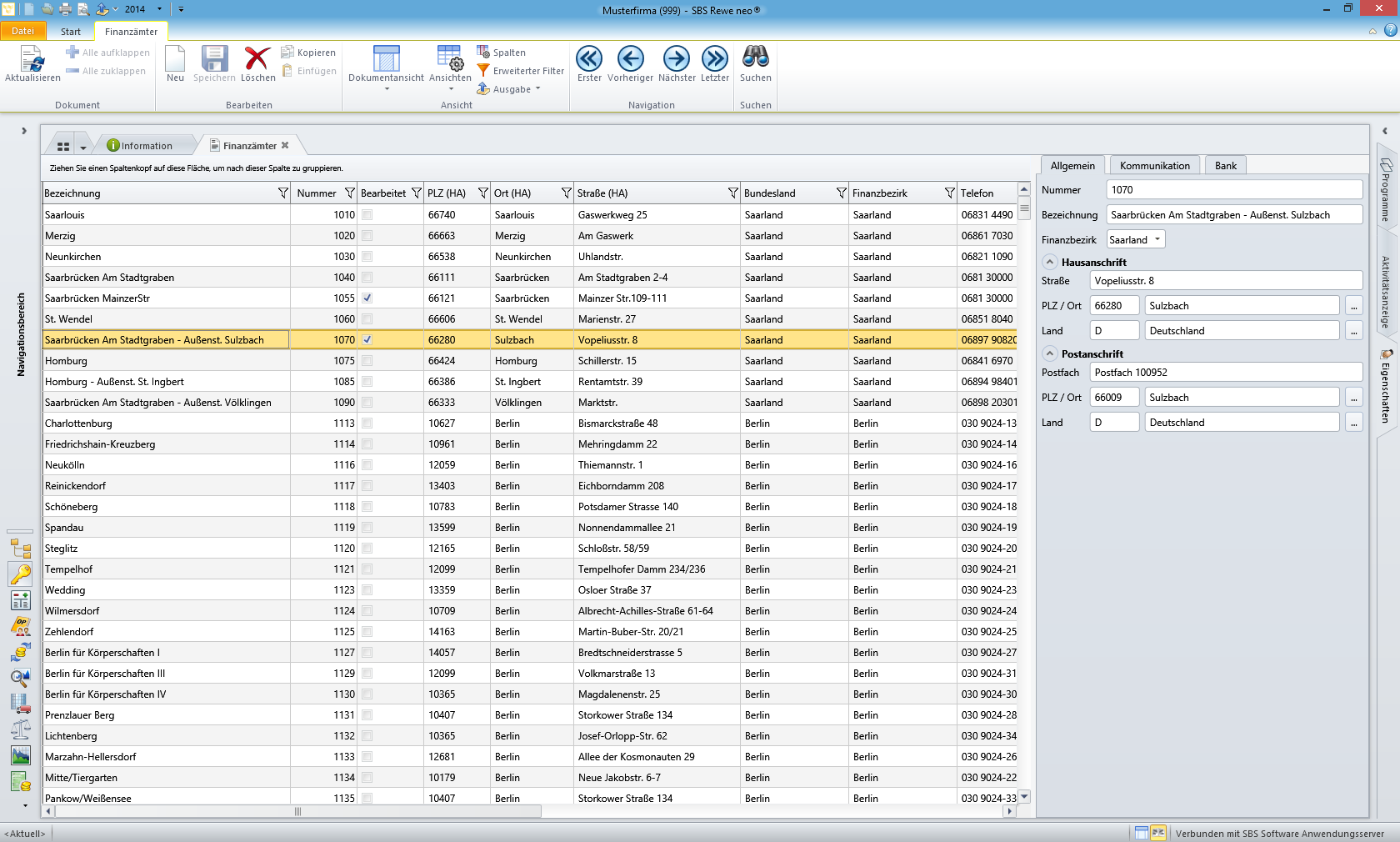Switch to the Kommunikation tab
1400x842 pixels.
point(1154,166)
